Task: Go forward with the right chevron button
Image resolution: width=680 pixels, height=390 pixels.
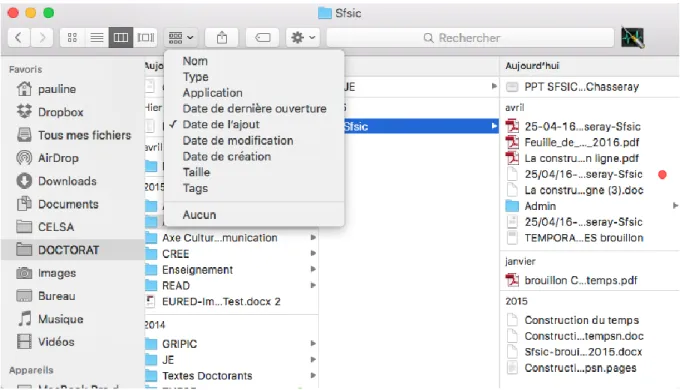Action: (42, 38)
